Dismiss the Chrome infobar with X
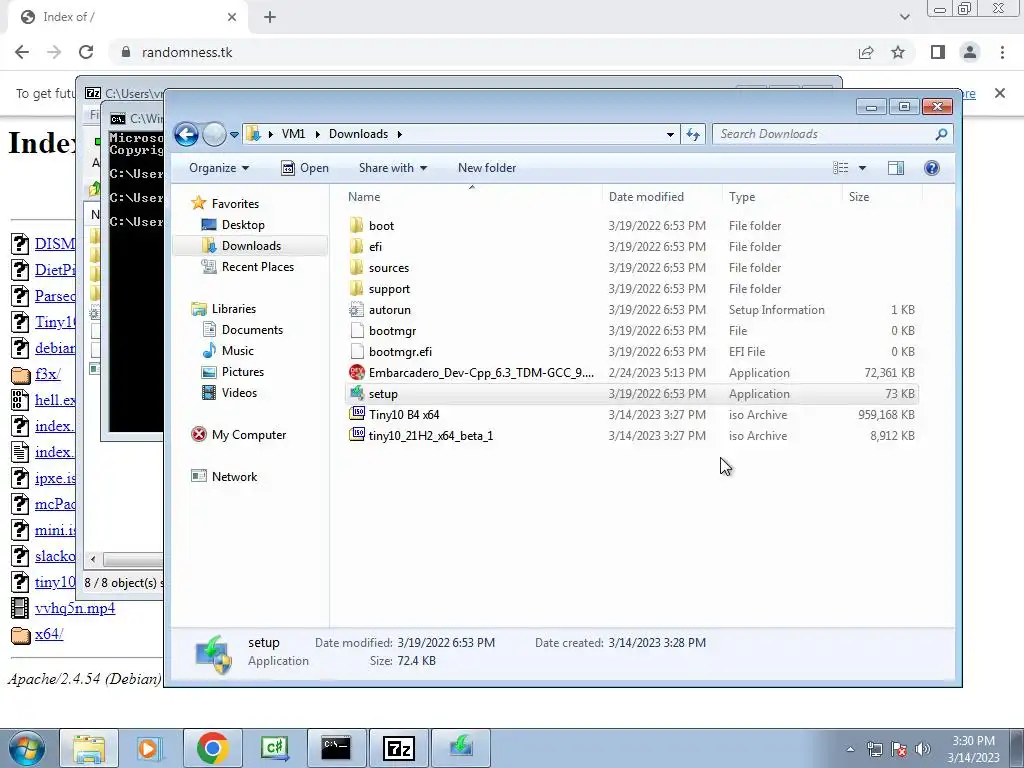Image resolution: width=1024 pixels, height=768 pixels. pos(999,93)
